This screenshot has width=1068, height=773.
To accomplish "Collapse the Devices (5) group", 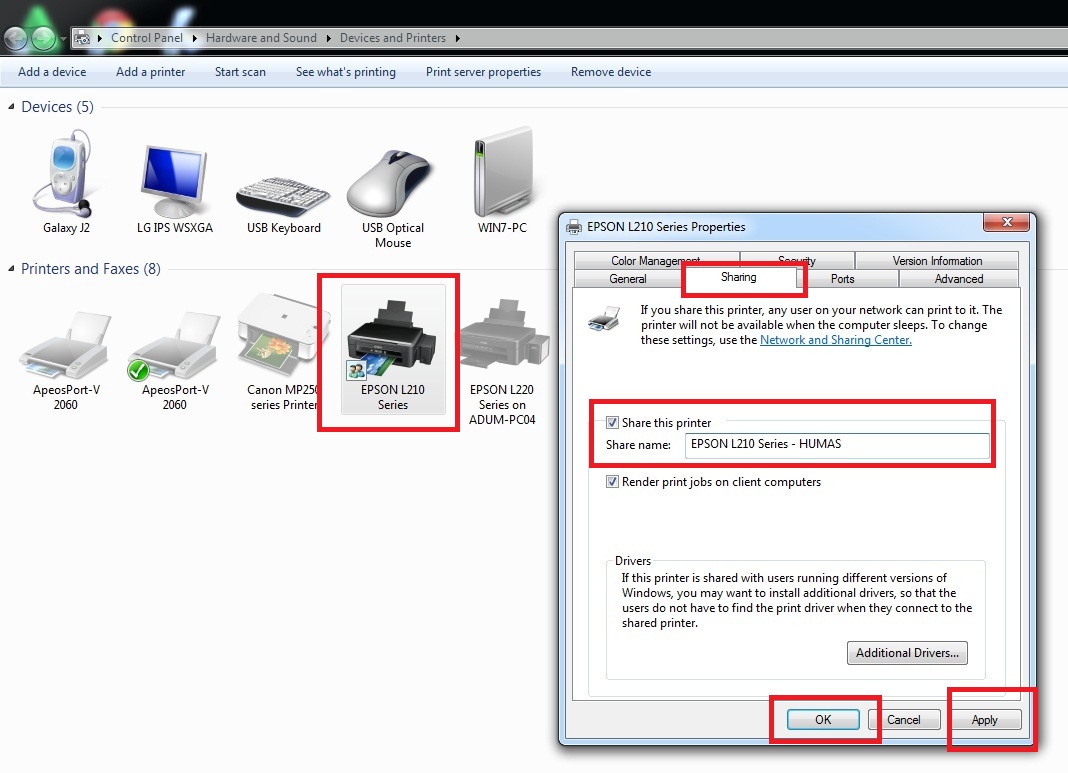I will tap(11, 107).
